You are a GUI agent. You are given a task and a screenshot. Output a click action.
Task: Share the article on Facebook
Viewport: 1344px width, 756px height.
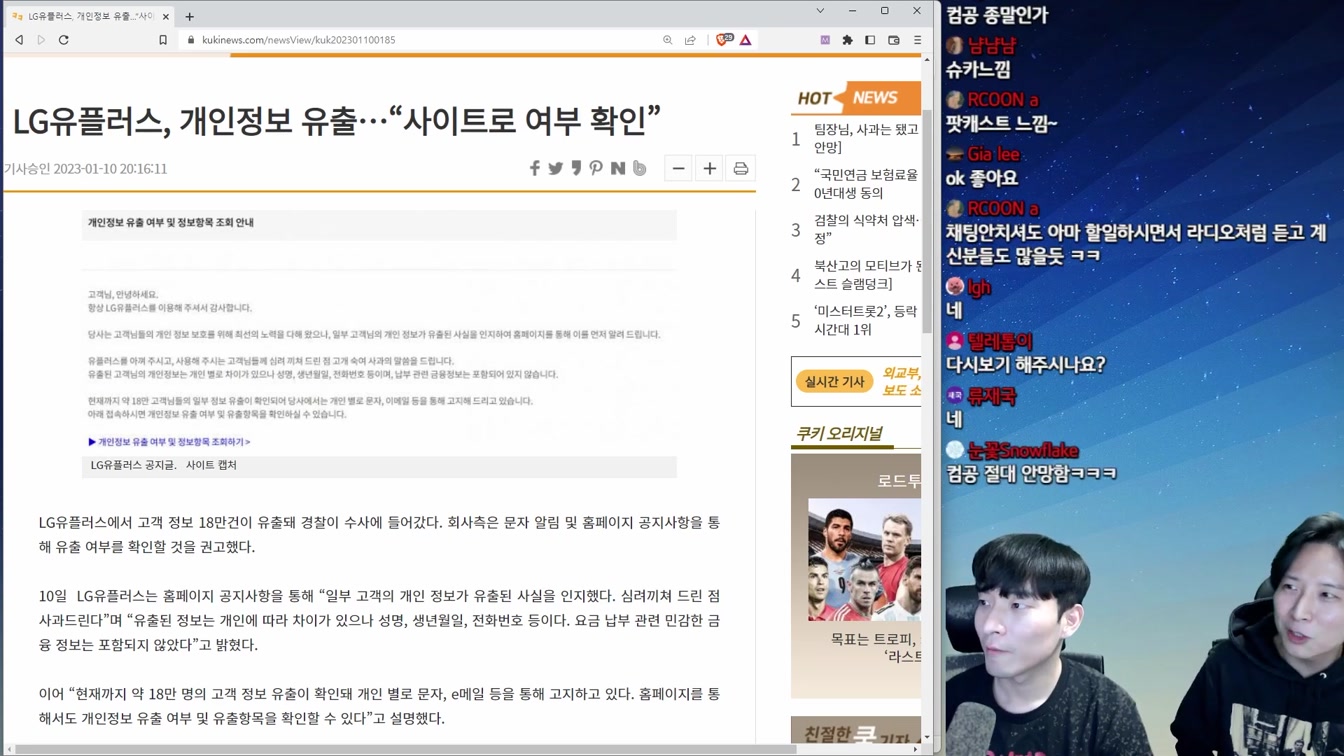click(535, 168)
